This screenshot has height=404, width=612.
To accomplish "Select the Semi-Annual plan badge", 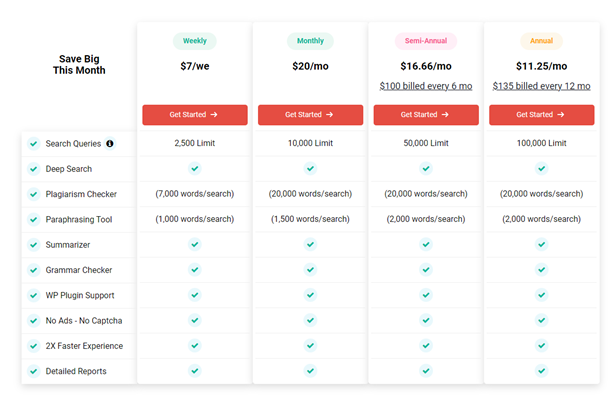I will click(x=426, y=41).
